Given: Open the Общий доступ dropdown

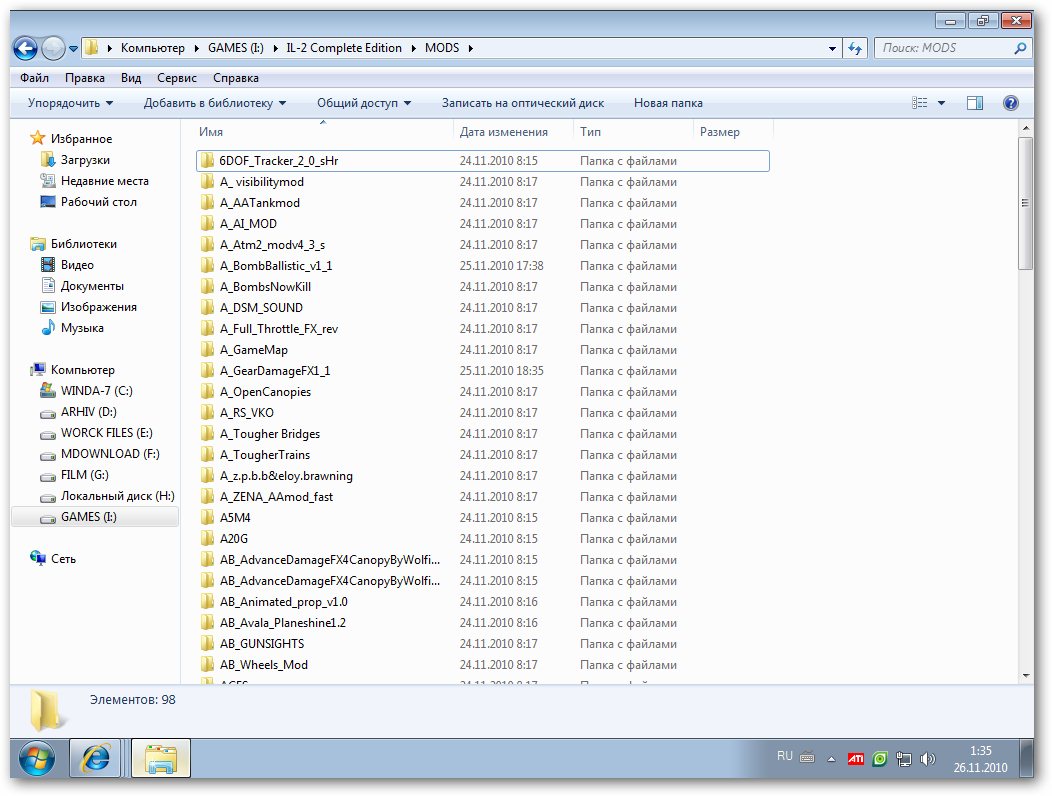Looking at the screenshot, I should pyautogui.click(x=364, y=103).
